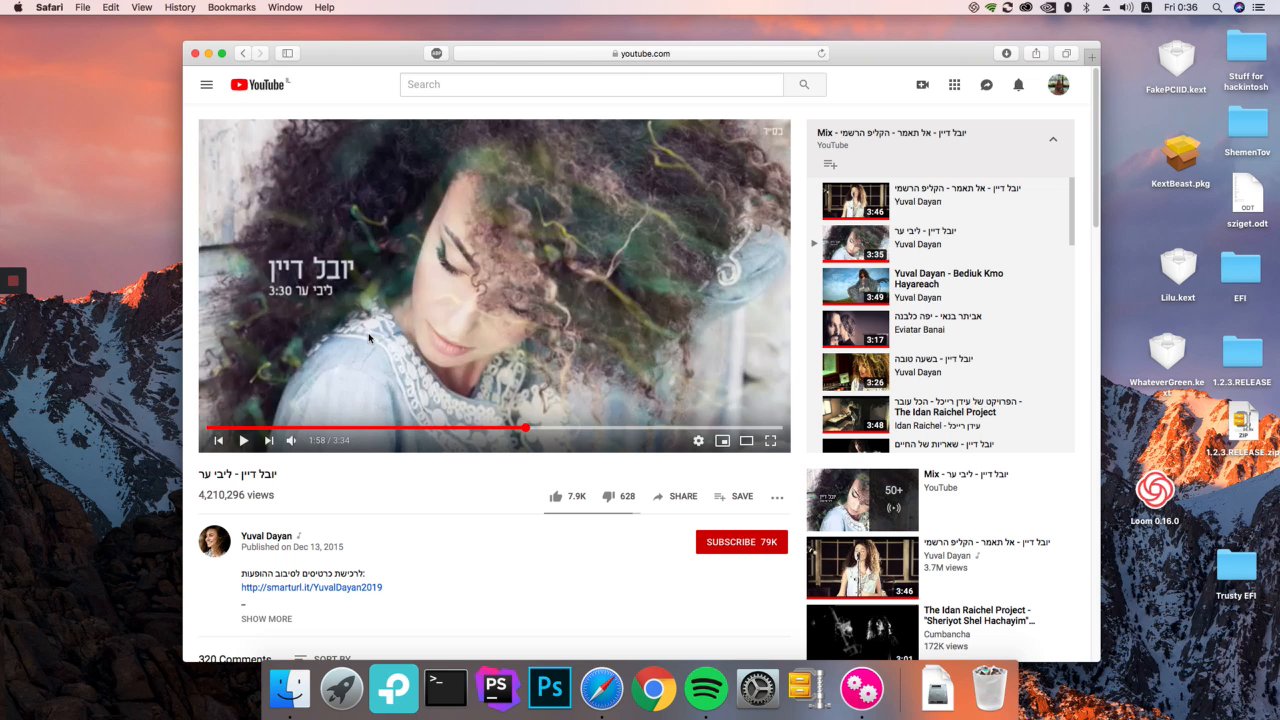Open a new Safari tab with plus
The image size is (1280, 720).
[1092, 58]
